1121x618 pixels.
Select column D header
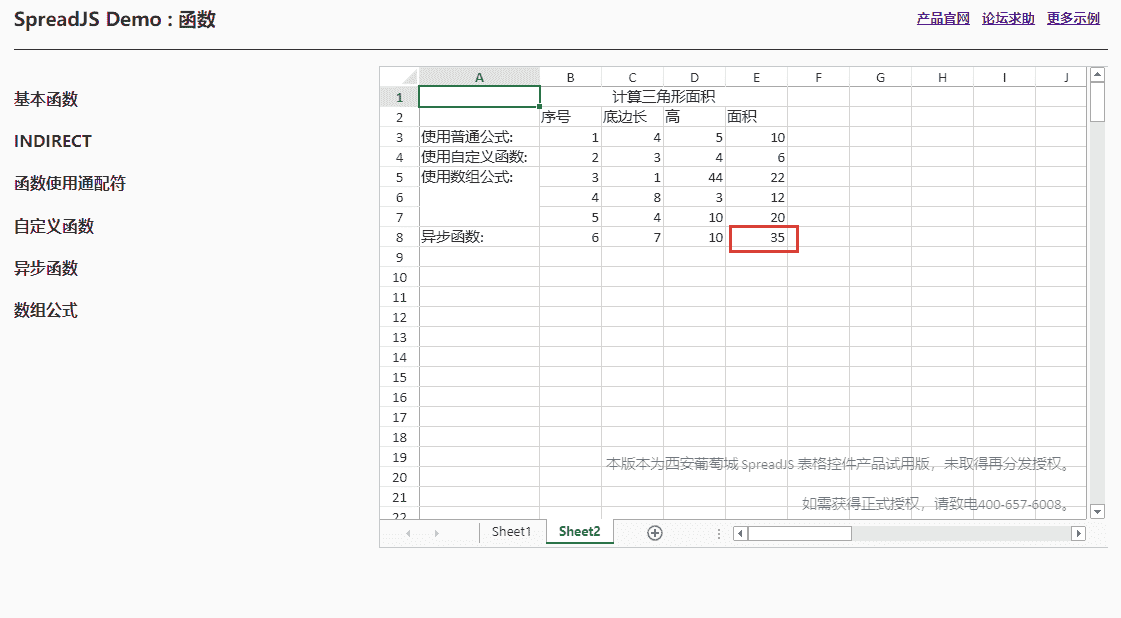click(694, 77)
